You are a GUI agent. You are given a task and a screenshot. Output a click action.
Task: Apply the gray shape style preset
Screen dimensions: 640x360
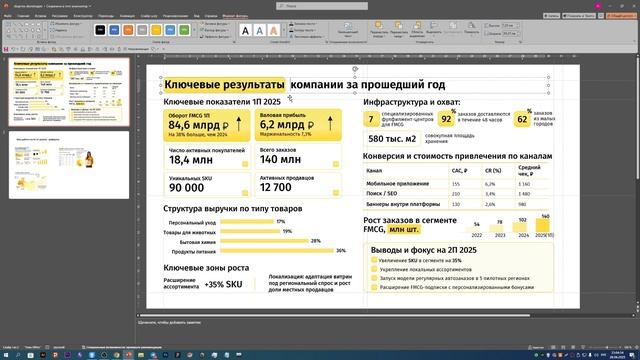click(142, 30)
